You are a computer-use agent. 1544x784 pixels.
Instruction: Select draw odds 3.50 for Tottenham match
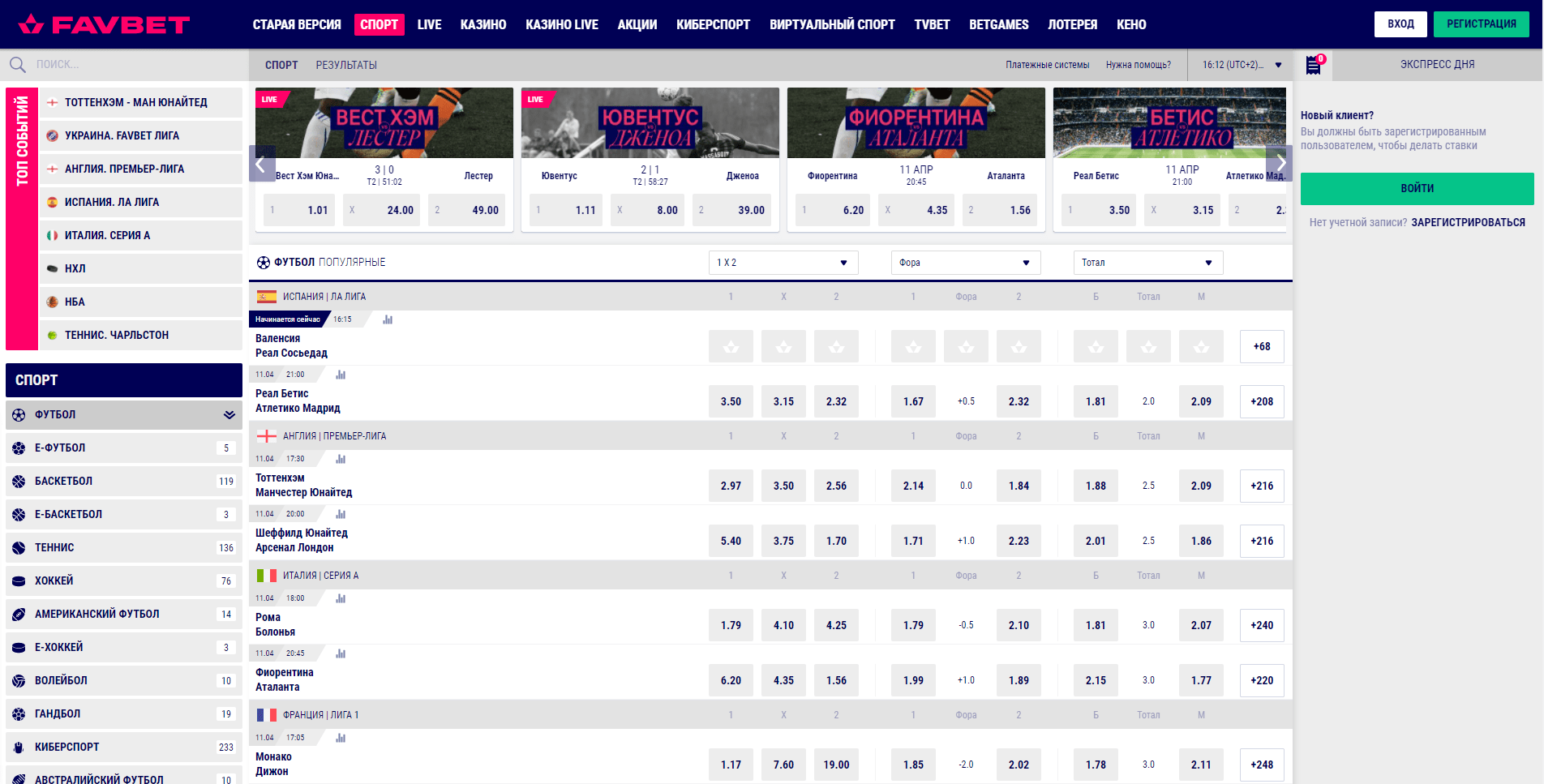(783, 486)
